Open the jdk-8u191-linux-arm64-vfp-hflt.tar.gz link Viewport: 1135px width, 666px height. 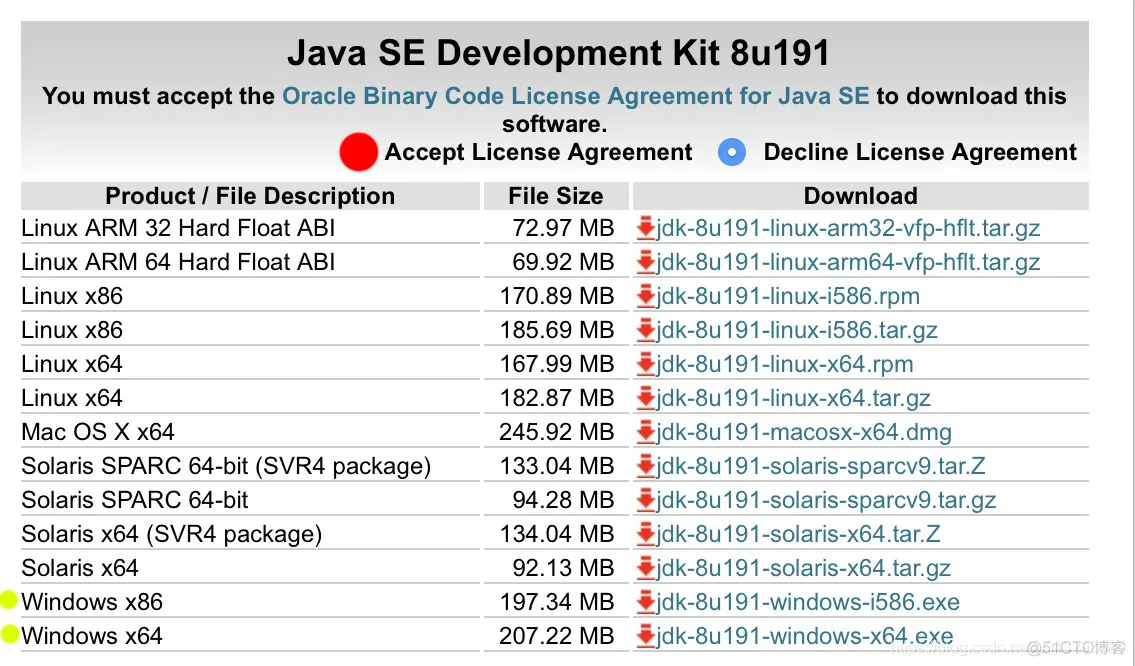[x=848, y=262]
